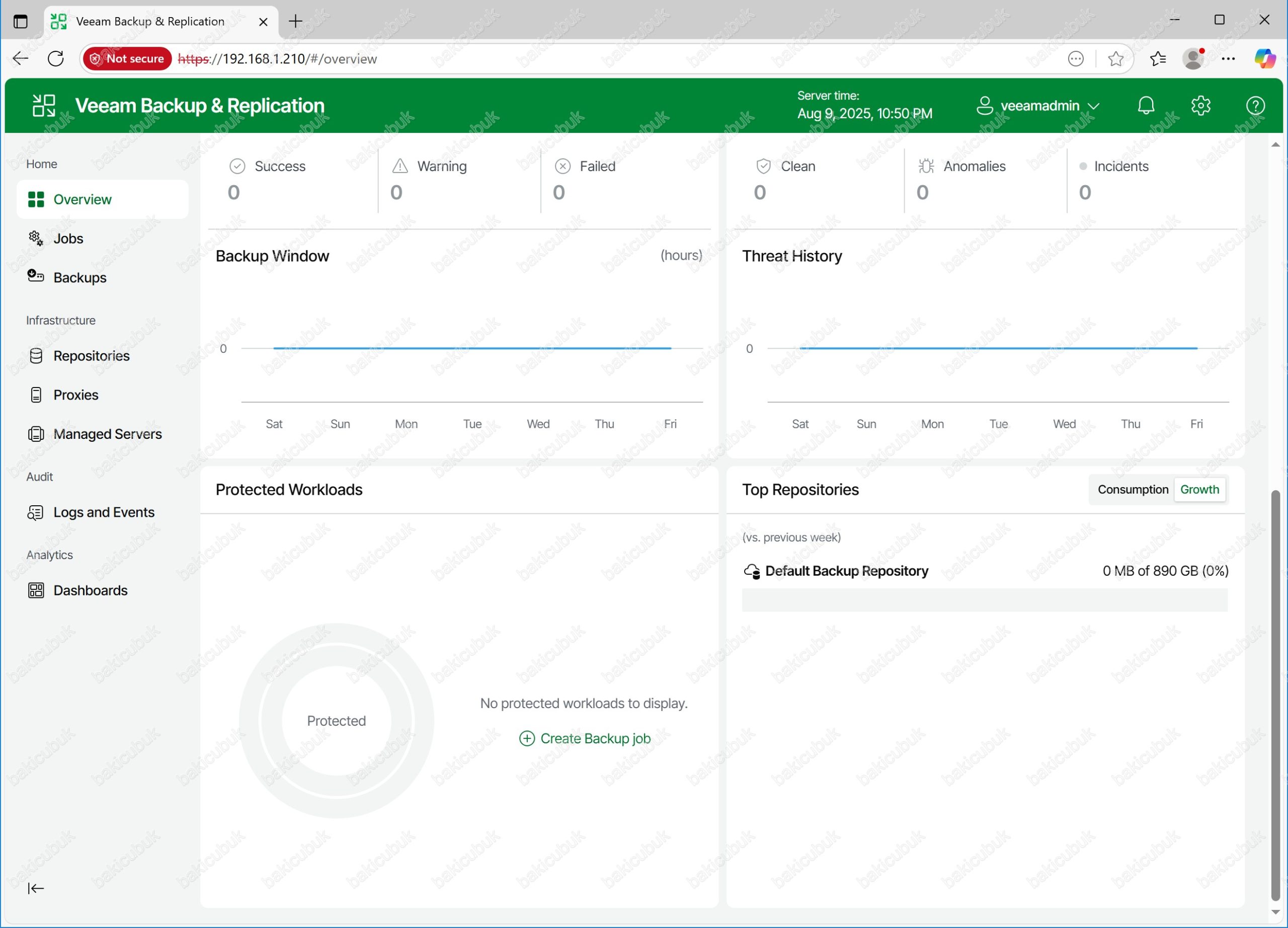Open the help question mark icon
The height and width of the screenshot is (928, 1288).
coord(1255,106)
